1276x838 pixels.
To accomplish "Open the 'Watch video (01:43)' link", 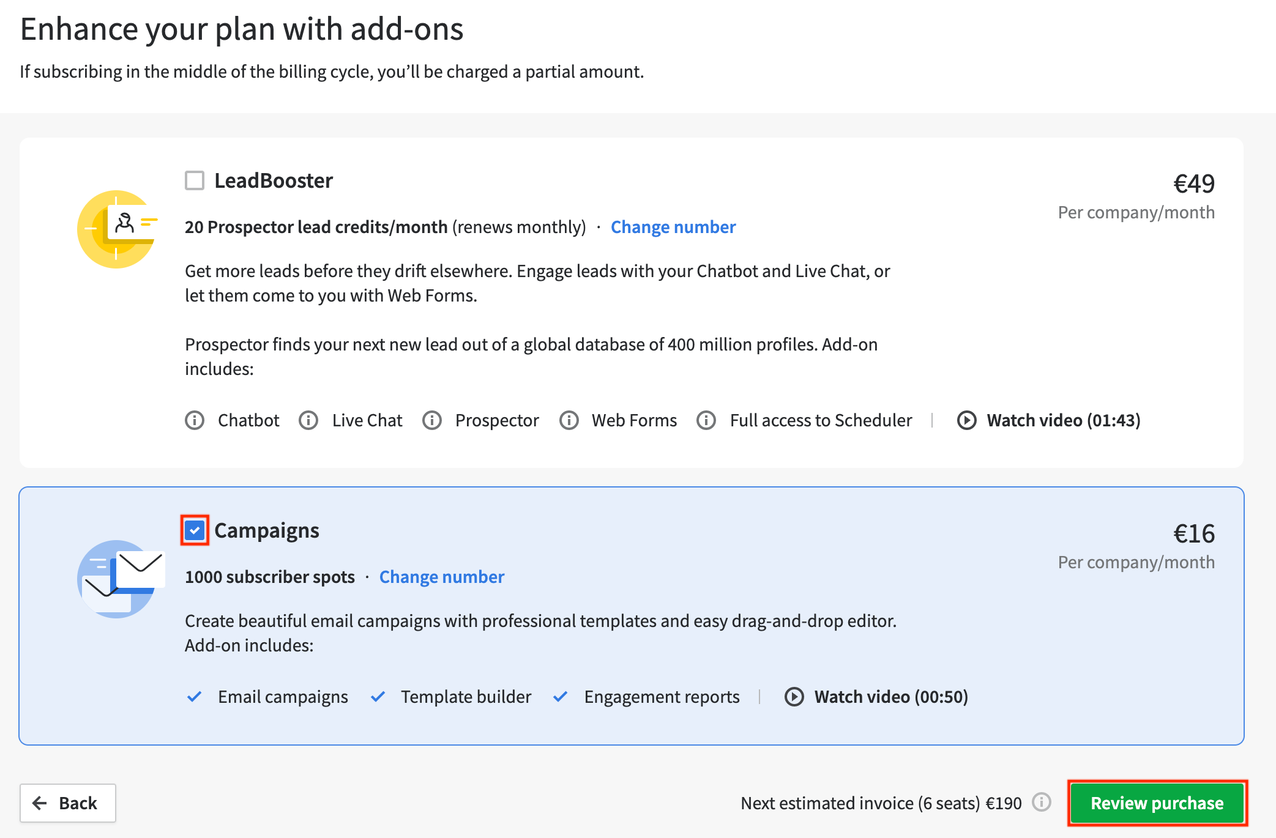I will (1063, 420).
